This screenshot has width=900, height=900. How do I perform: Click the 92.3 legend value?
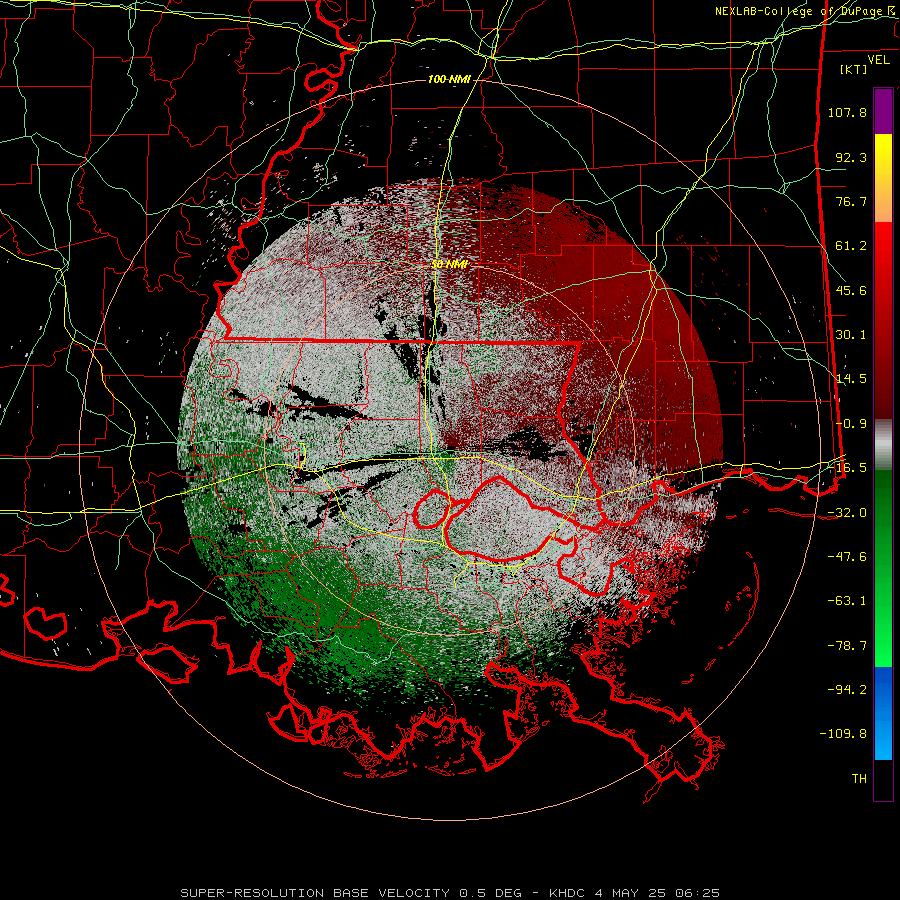pyautogui.click(x=851, y=157)
